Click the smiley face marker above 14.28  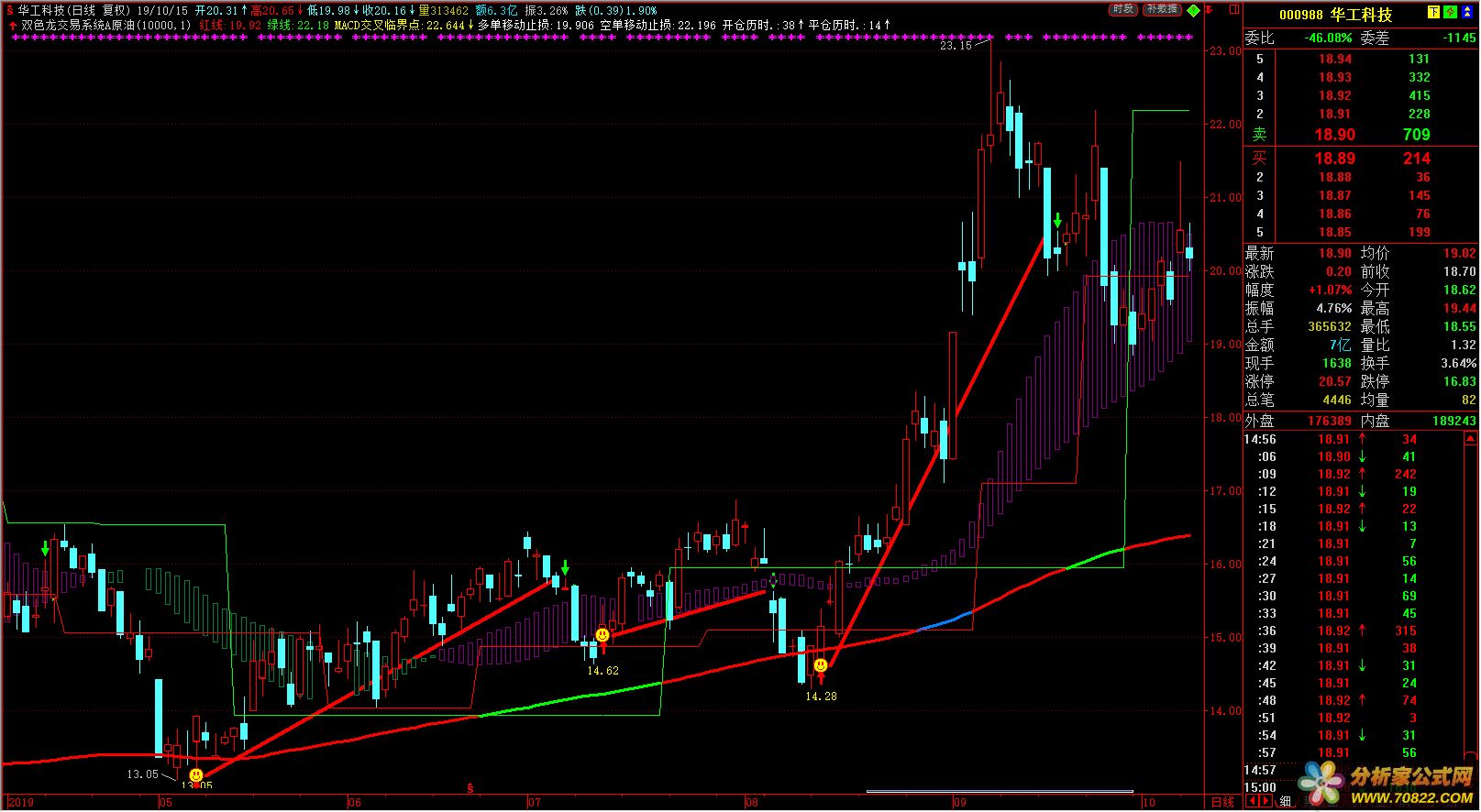[821, 665]
